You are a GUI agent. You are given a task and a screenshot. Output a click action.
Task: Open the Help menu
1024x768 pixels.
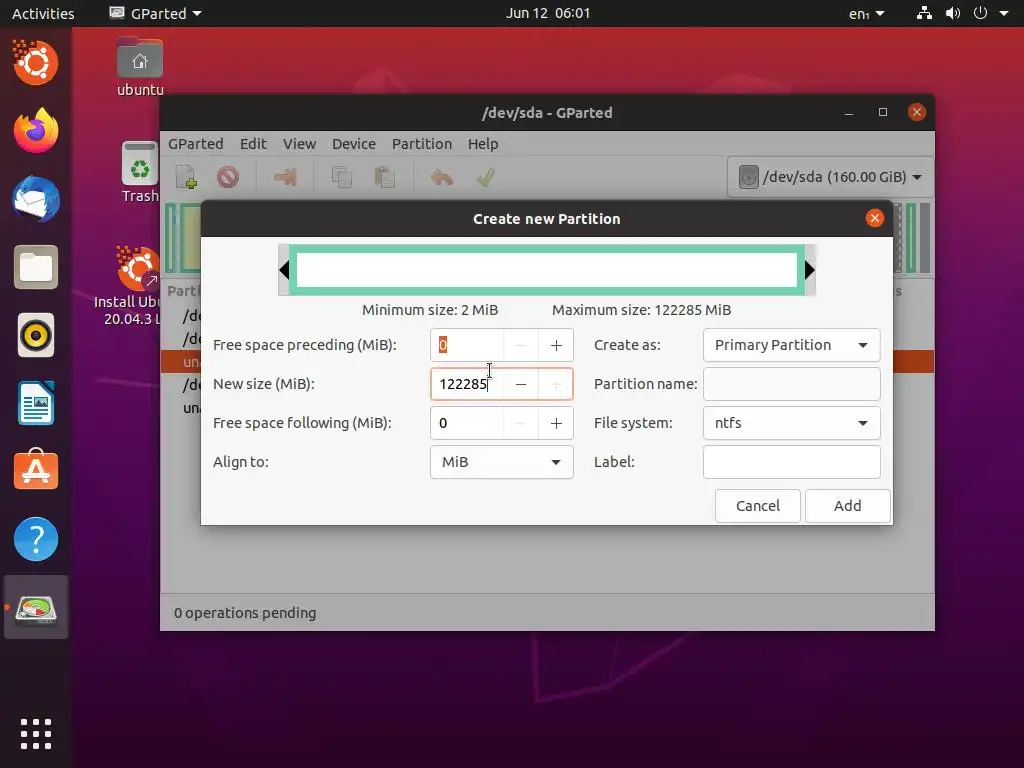pos(483,144)
